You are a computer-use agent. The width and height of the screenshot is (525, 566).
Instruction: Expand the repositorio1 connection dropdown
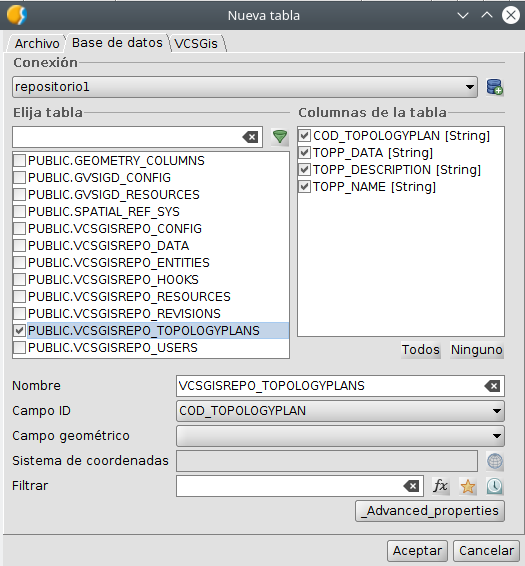469,87
